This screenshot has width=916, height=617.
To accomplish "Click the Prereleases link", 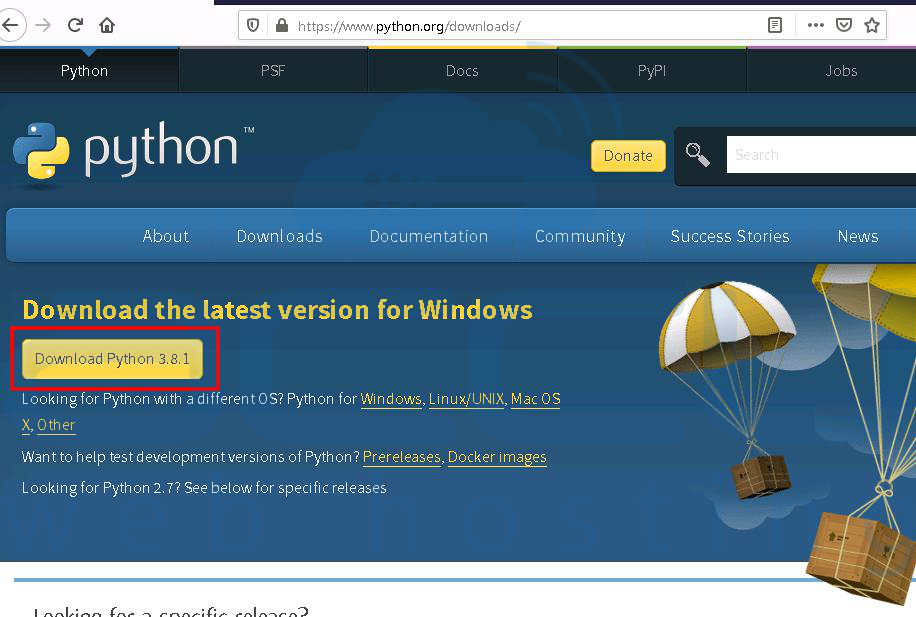I will coord(401,457).
